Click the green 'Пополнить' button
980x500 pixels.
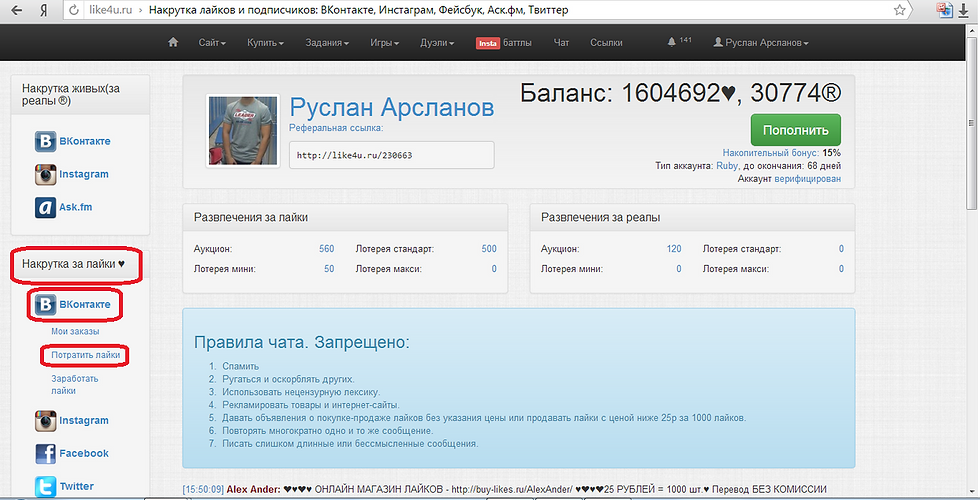(x=796, y=130)
